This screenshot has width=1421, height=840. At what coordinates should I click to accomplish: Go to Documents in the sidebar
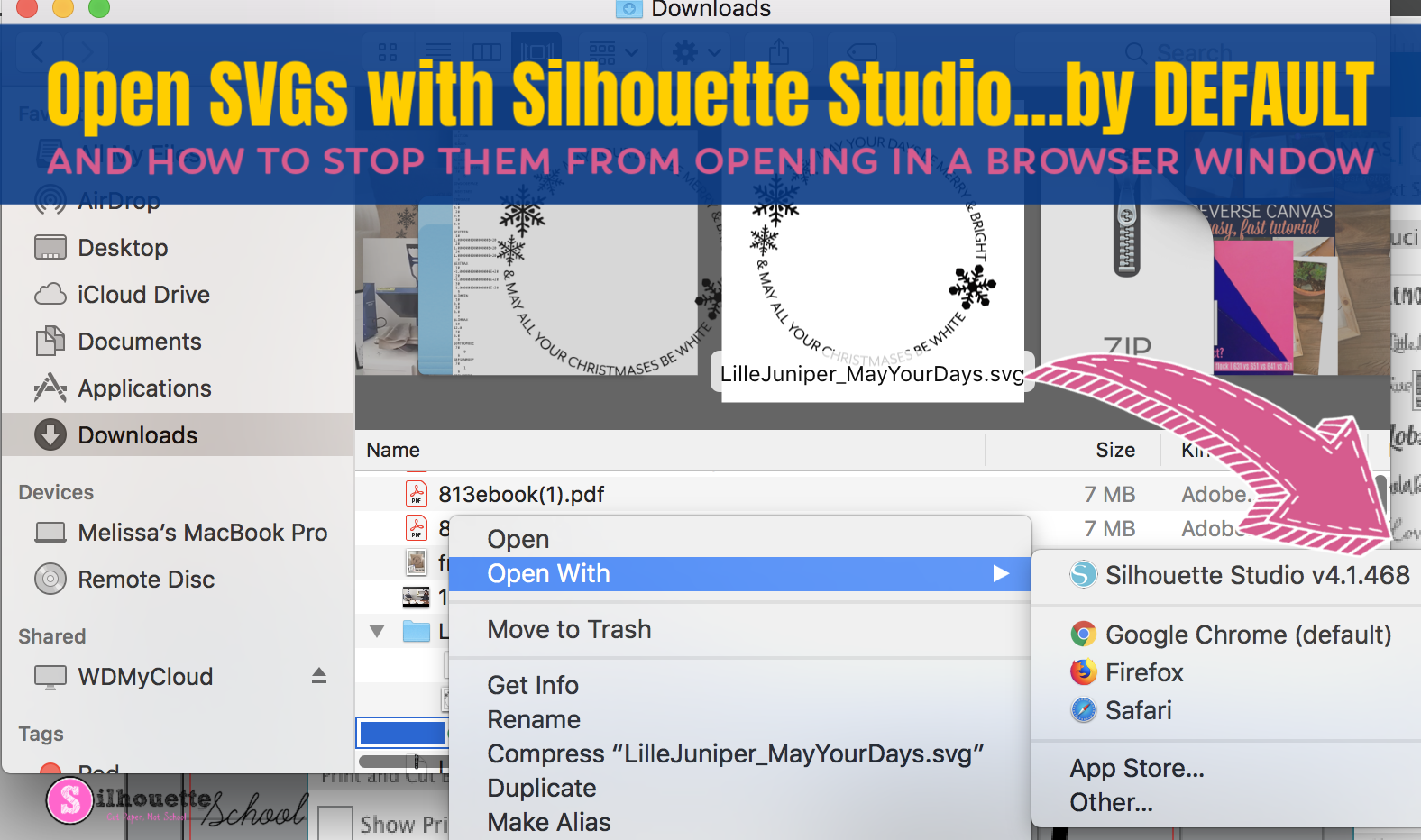point(117,342)
